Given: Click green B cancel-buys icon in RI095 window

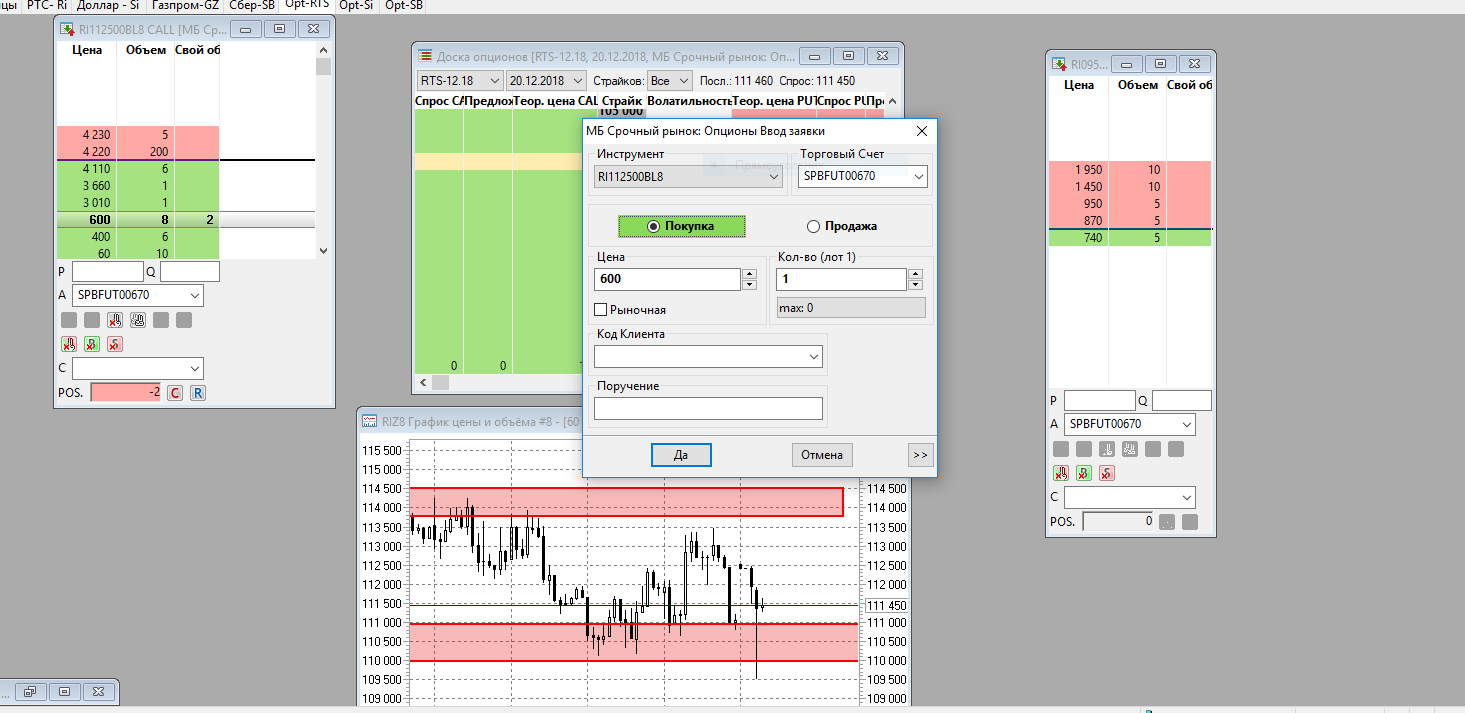Looking at the screenshot, I should click(1083, 473).
